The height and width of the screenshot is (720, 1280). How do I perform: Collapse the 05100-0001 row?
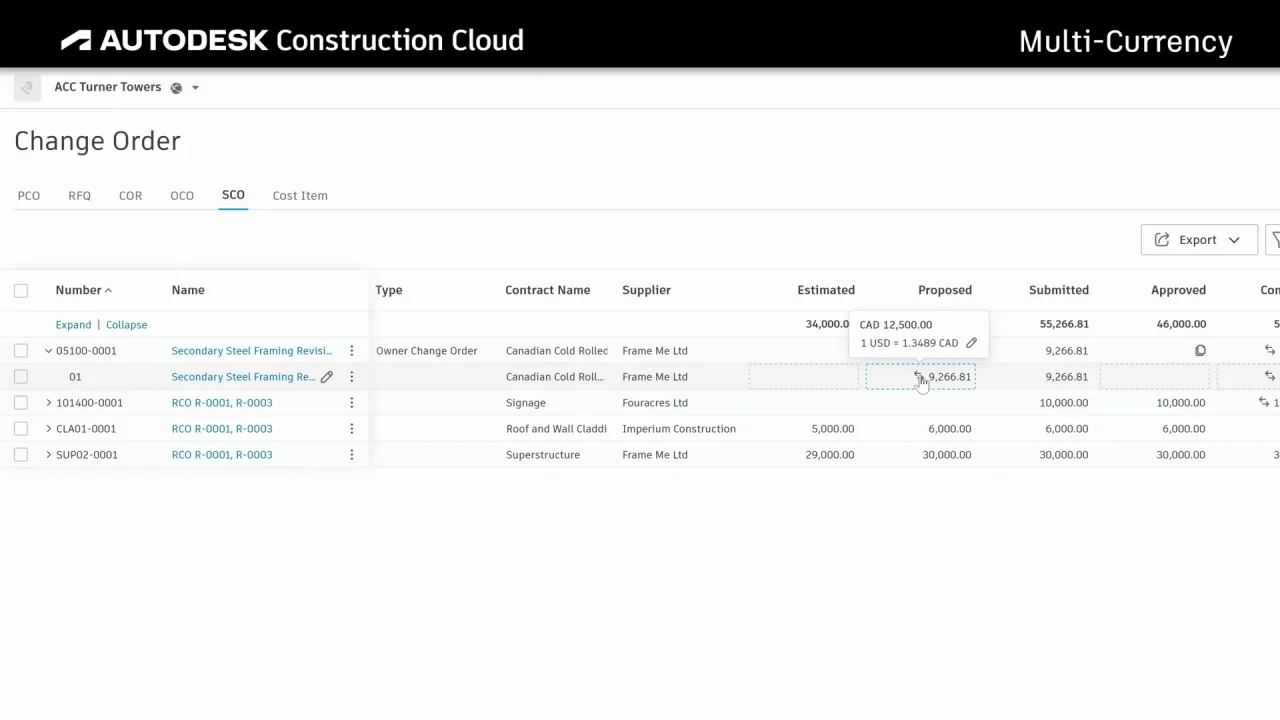(48, 351)
